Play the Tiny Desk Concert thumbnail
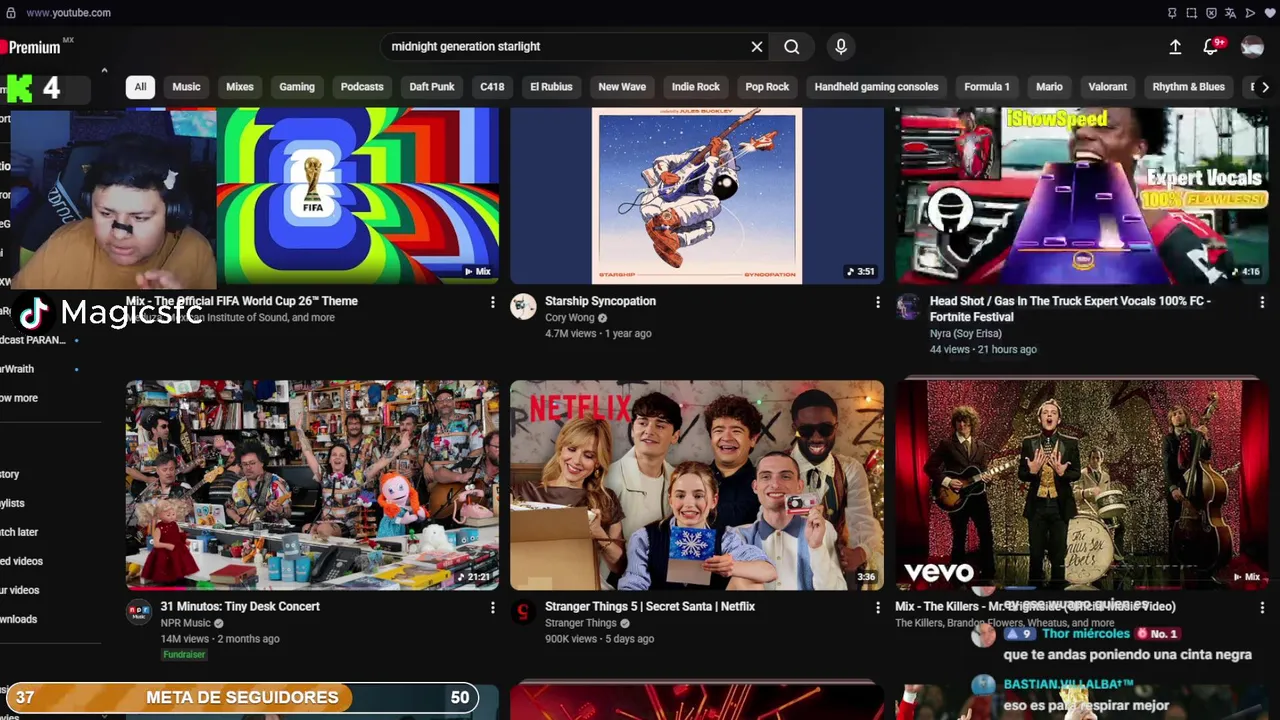 pos(312,485)
